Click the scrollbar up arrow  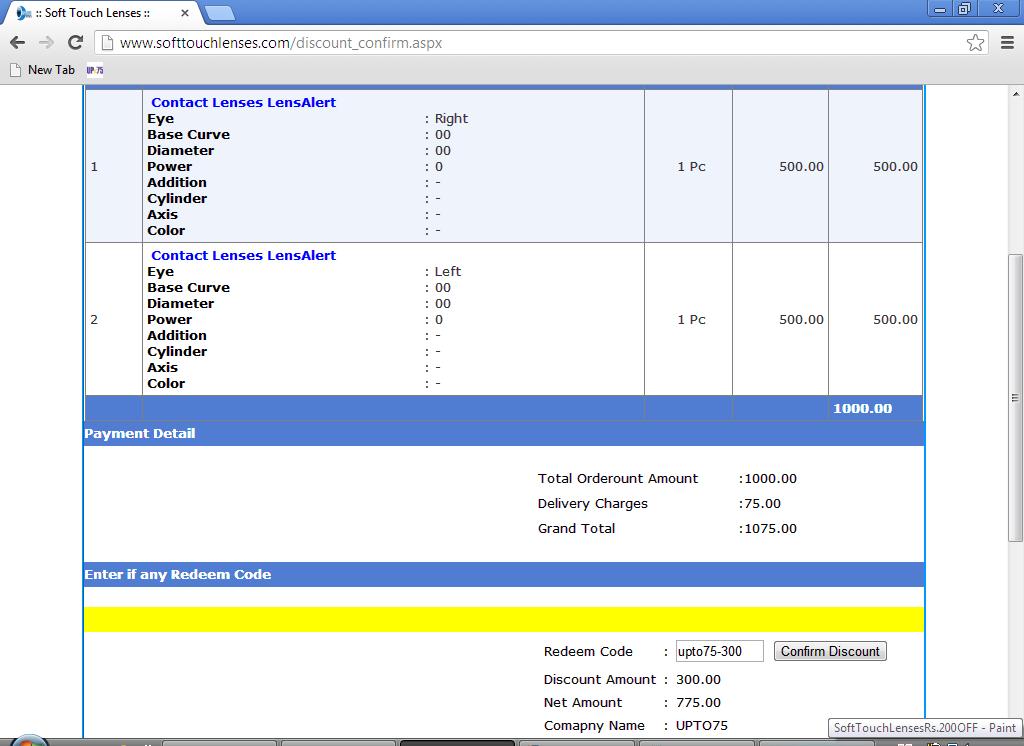coord(1015,93)
